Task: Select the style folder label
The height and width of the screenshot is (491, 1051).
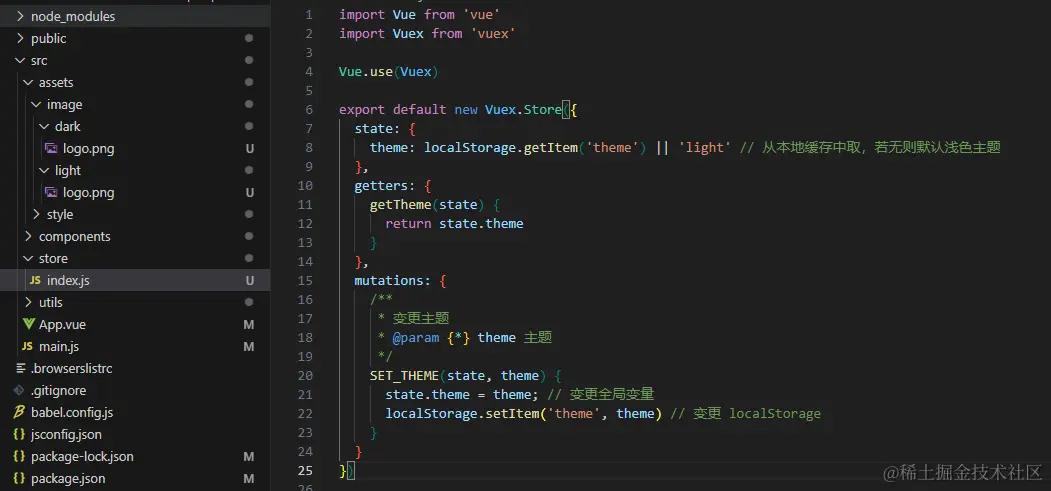Action: click(60, 215)
